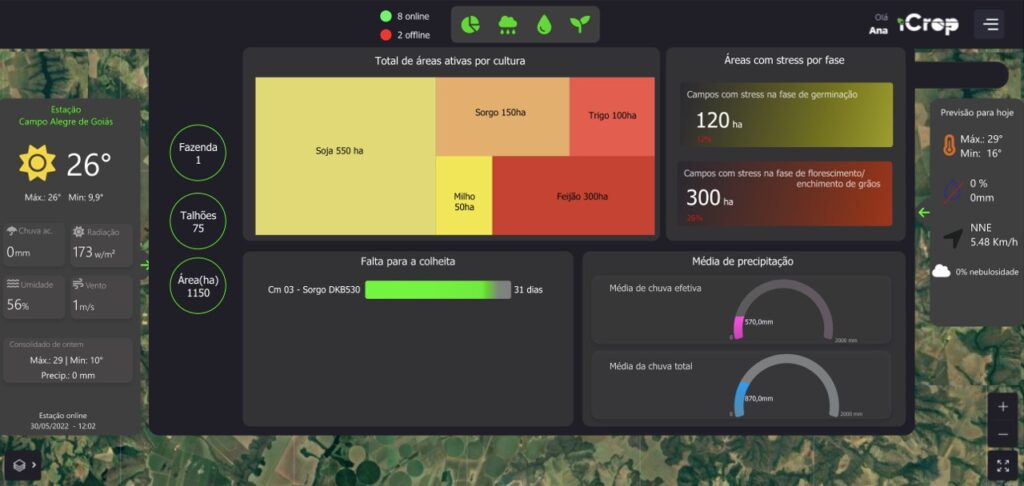The width and height of the screenshot is (1024, 486).
Task: Collapse the weather station panel arrow
Action: coord(145,265)
